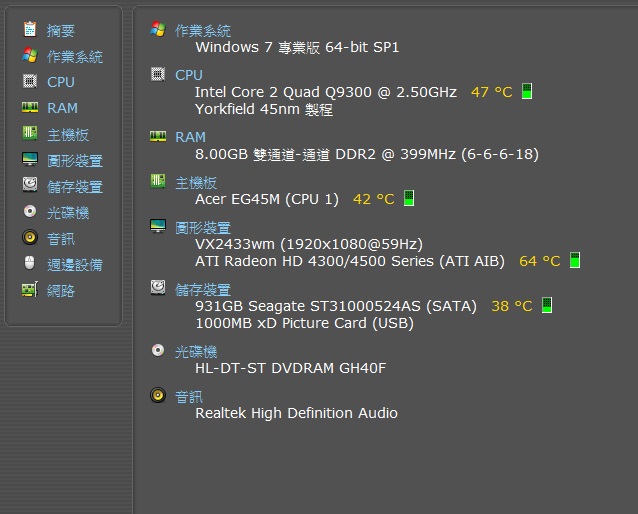The width and height of the screenshot is (638, 514).
Task: Open the 網路 section in sidebar
Action: [61, 291]
